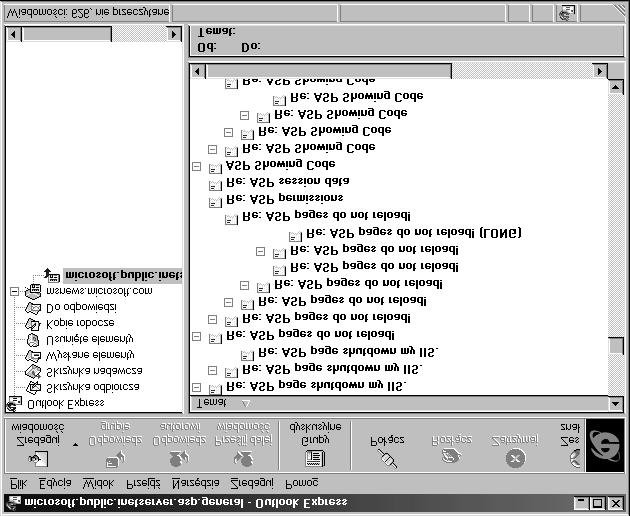This screenshot has height=516, width=630.
Task: Click the Odpowiedz autorowi toolbar button
Action: [x=179, y=444]
